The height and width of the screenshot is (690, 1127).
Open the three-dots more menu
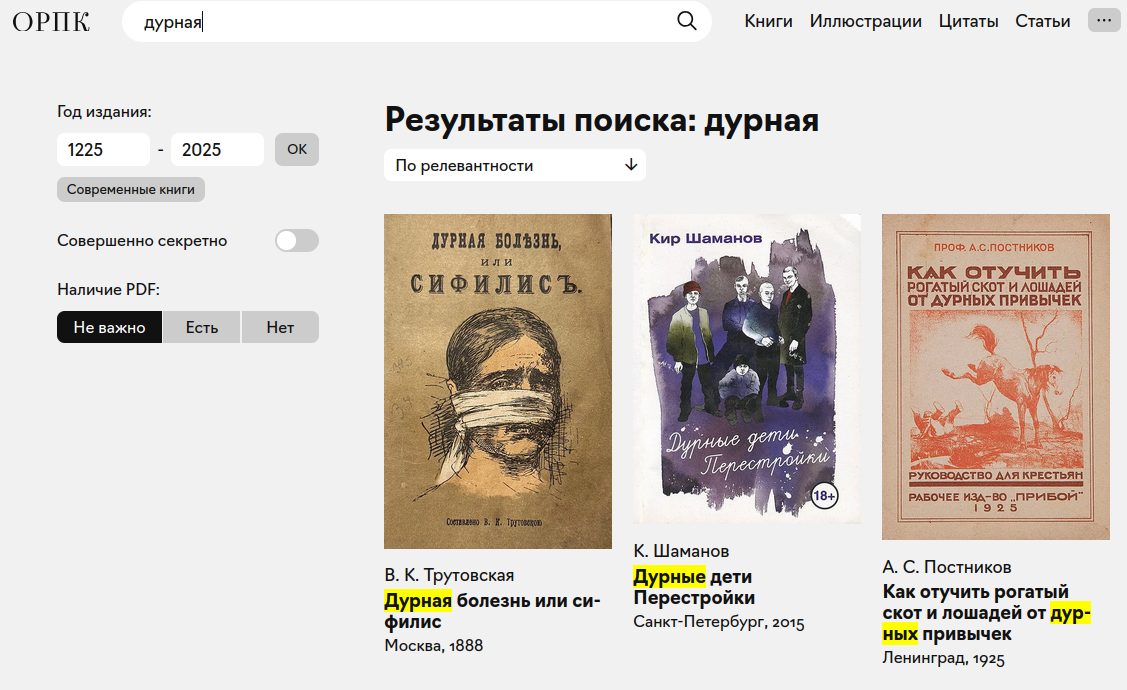(x=1104, y=21)
